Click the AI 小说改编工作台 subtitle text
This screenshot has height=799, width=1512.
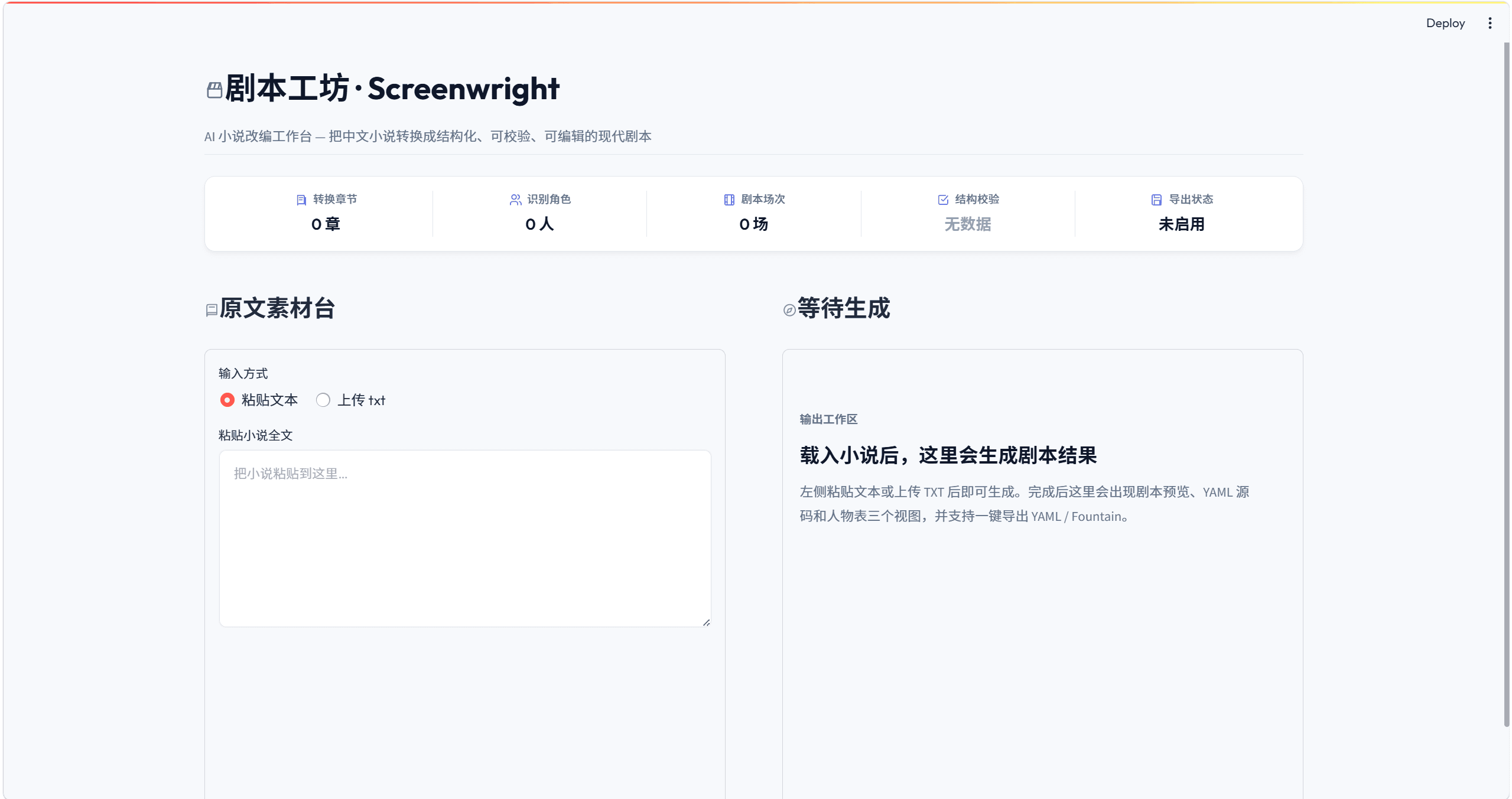[428, 136]
